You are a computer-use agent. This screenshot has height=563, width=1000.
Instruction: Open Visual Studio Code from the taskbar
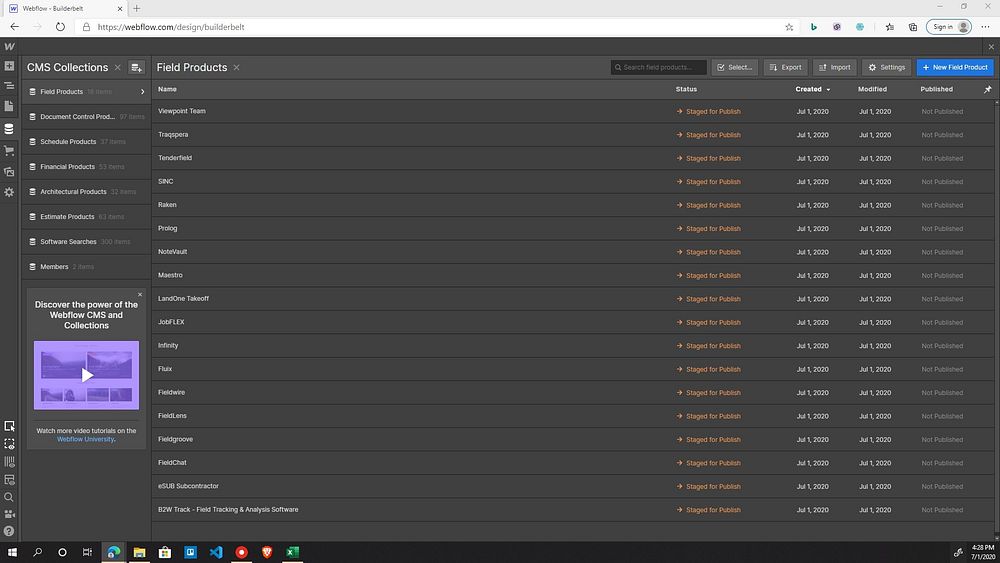point(216,552)
